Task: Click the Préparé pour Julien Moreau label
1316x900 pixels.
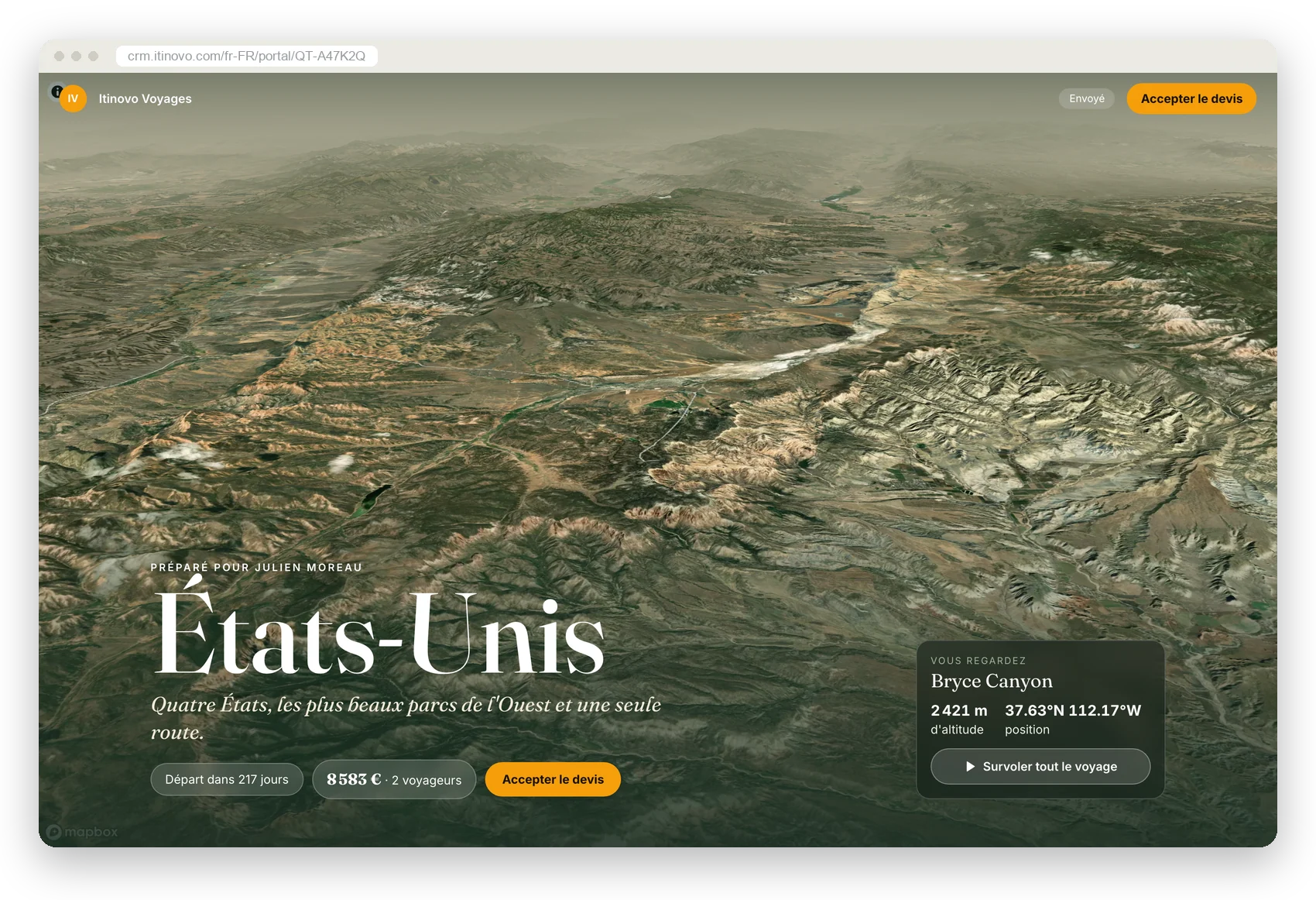Action: tap(256, 568)
